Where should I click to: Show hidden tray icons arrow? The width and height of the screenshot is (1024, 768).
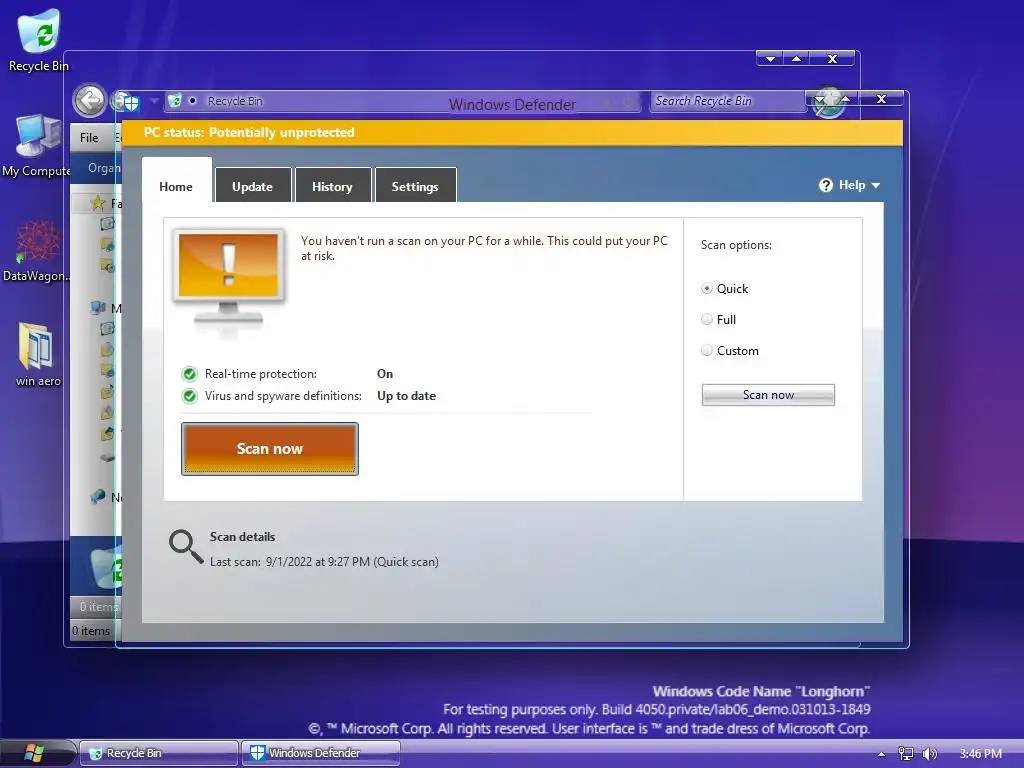click(x=882, y=754)
